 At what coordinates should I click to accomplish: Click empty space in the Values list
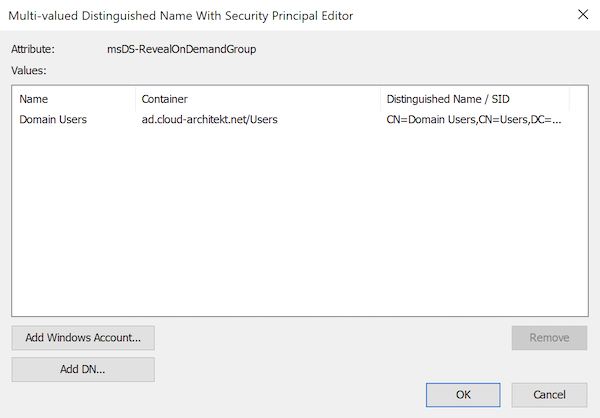[x=300, y=222]
